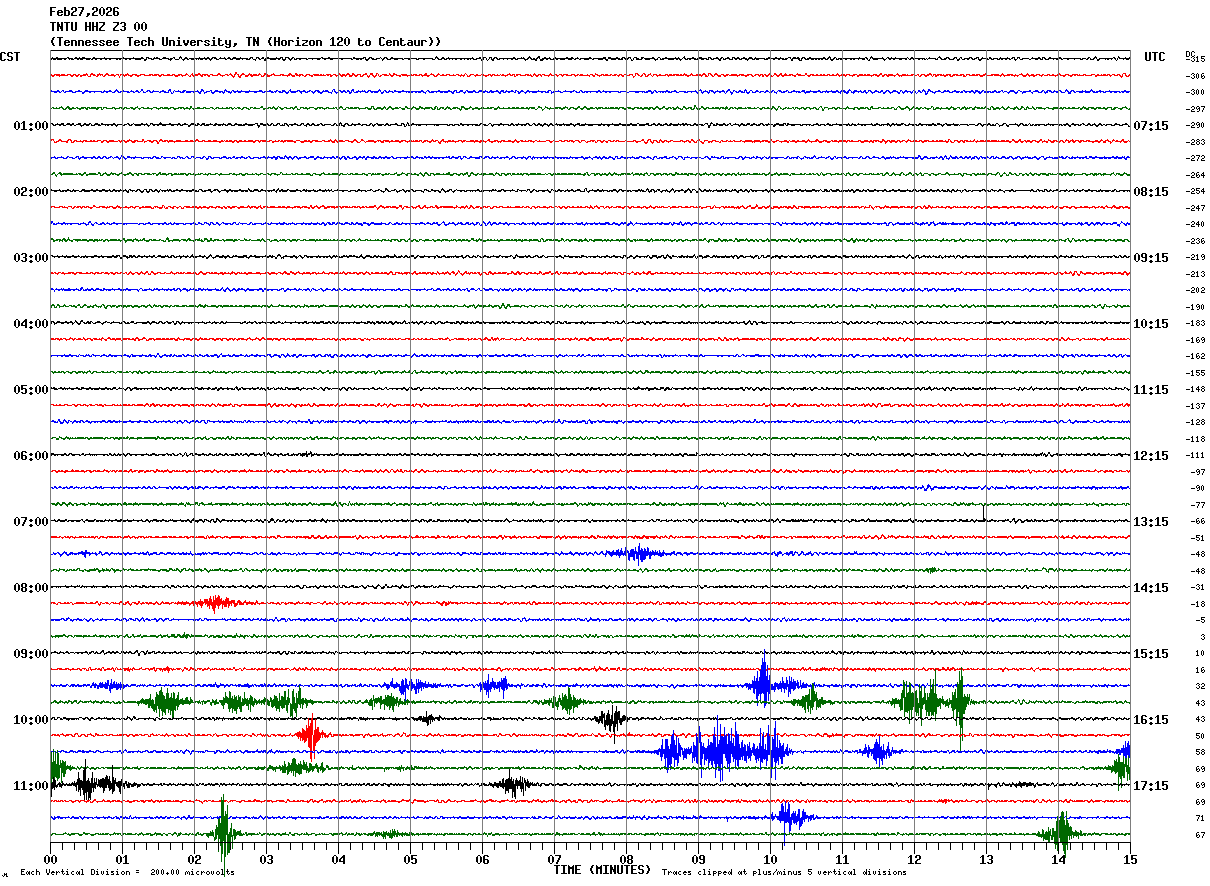Click the DC offset value -148
The width and height of the screenshot is (1210, 886).
click(x=1195, y=390)
